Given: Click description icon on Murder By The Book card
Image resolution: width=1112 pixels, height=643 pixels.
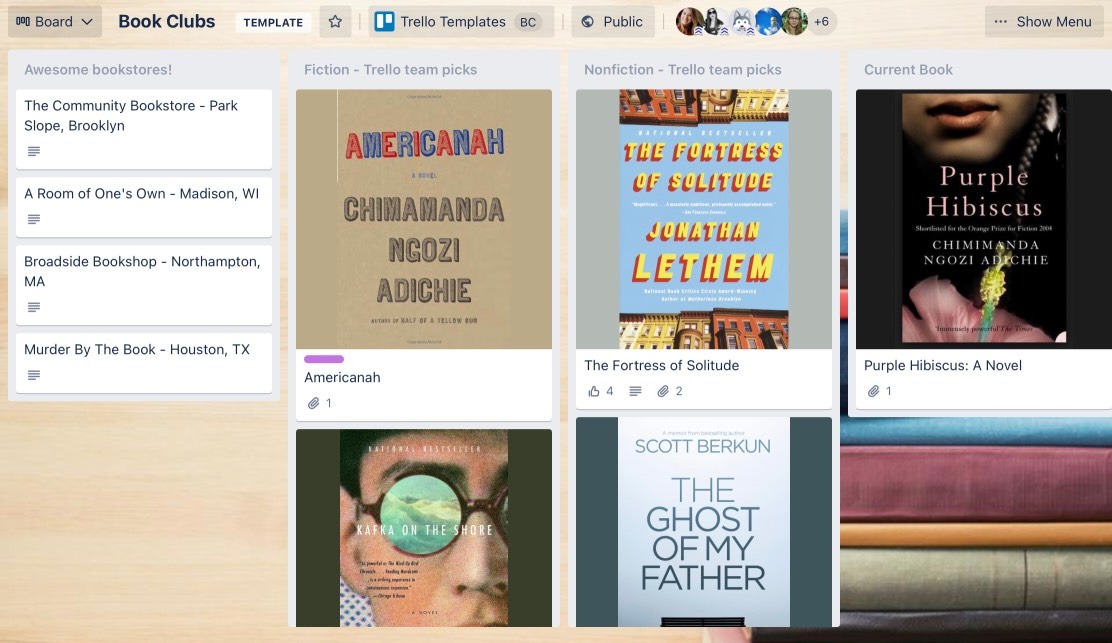Looking at the screenshot, I should point(33,375).
